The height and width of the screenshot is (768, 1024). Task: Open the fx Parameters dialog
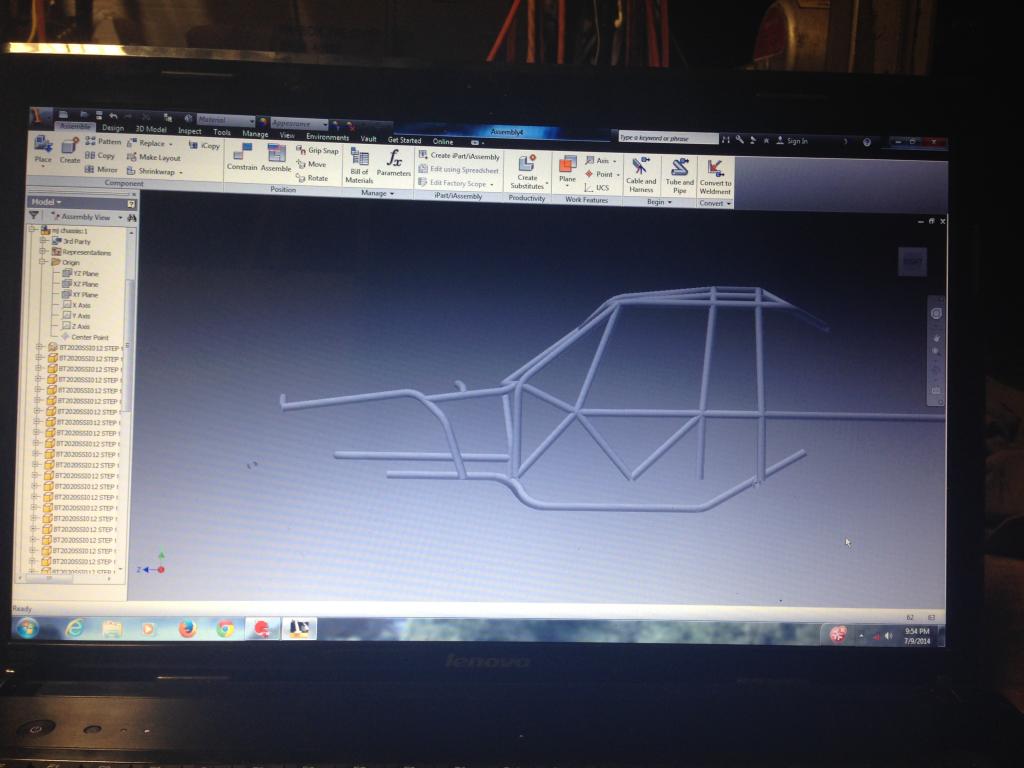[x=394, y=163]
